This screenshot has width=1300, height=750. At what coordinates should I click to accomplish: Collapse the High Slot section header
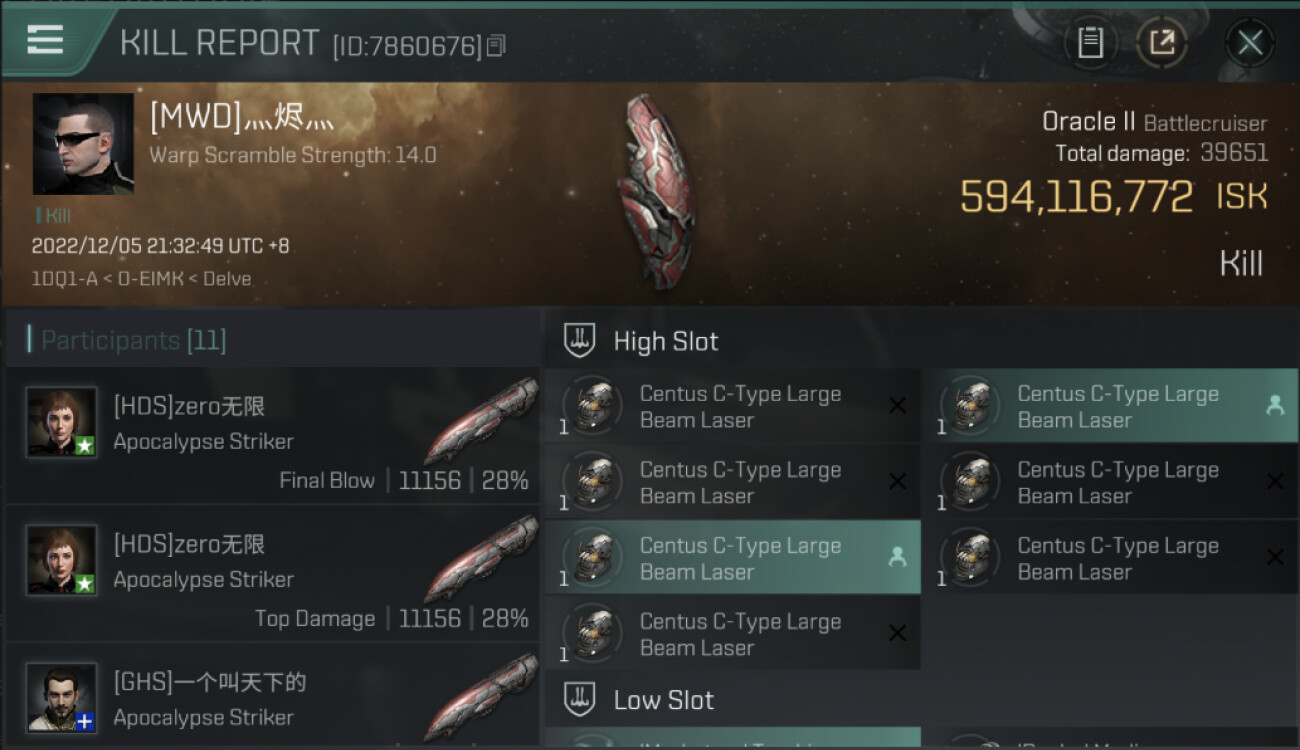(x=922, y=340)
